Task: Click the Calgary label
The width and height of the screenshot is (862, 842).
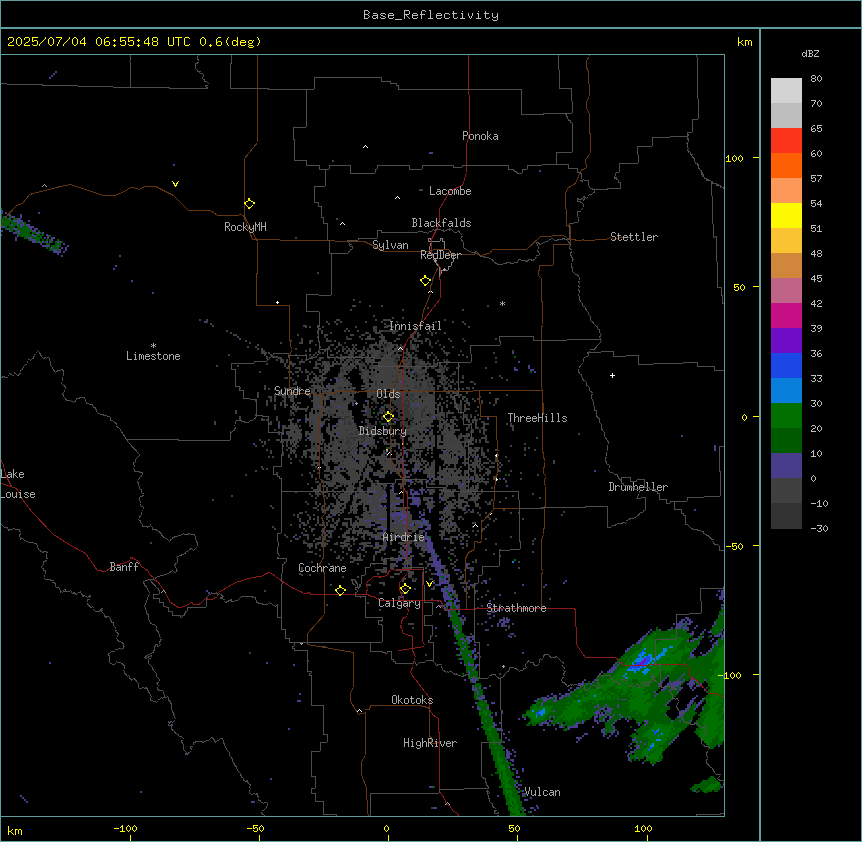Action: click(400, 603)
